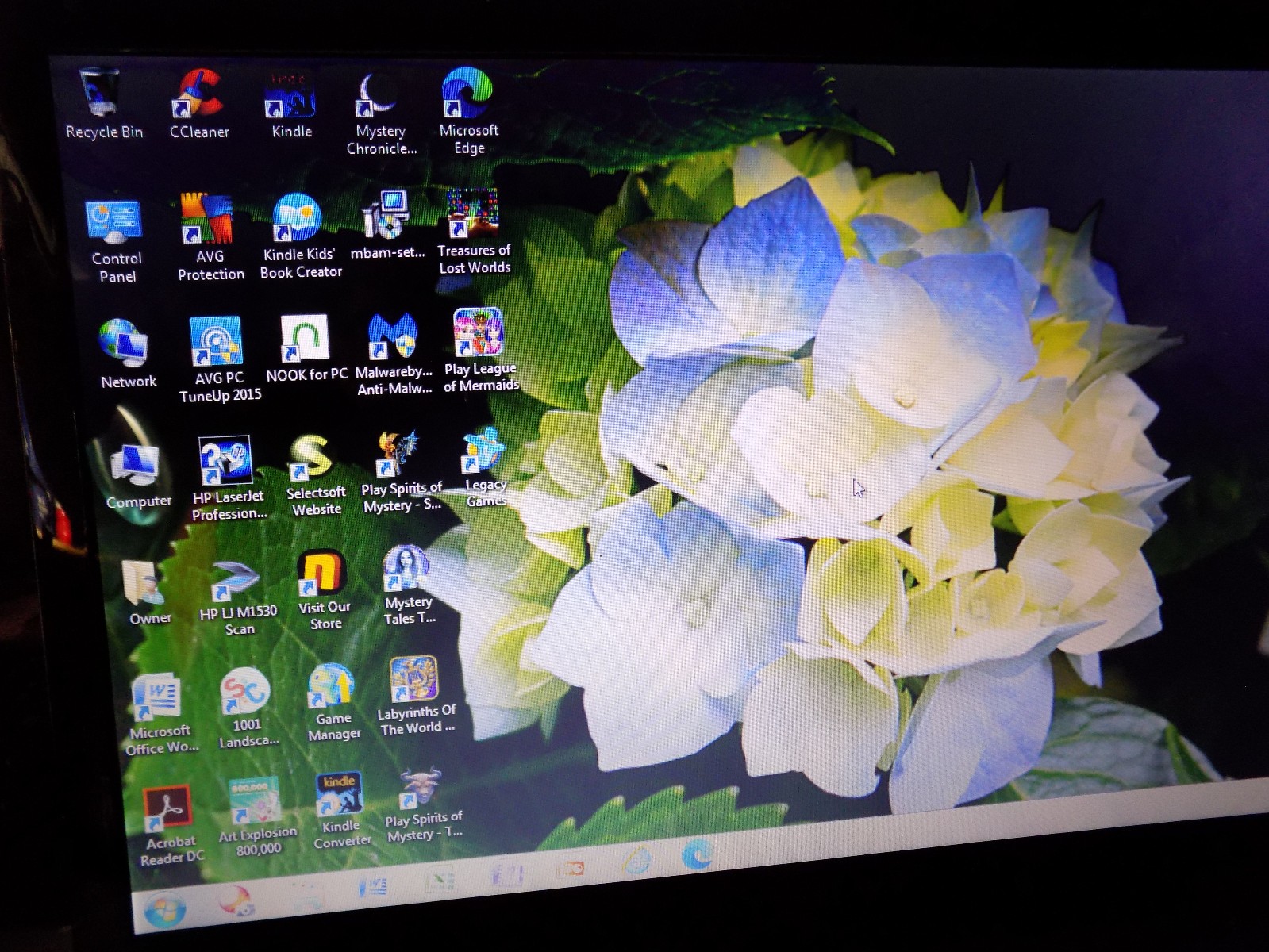Launch Microsoft Edge from the taskbar

698,854
